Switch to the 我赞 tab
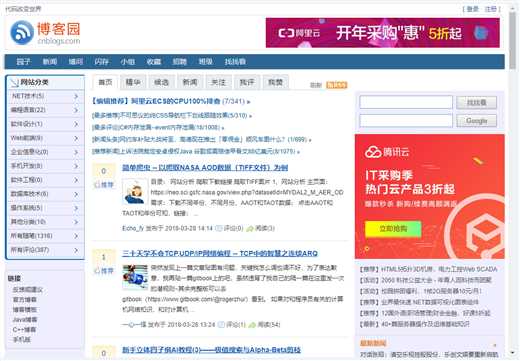Image resolution: width=520 pixels, height=361 pixels. 276,82
